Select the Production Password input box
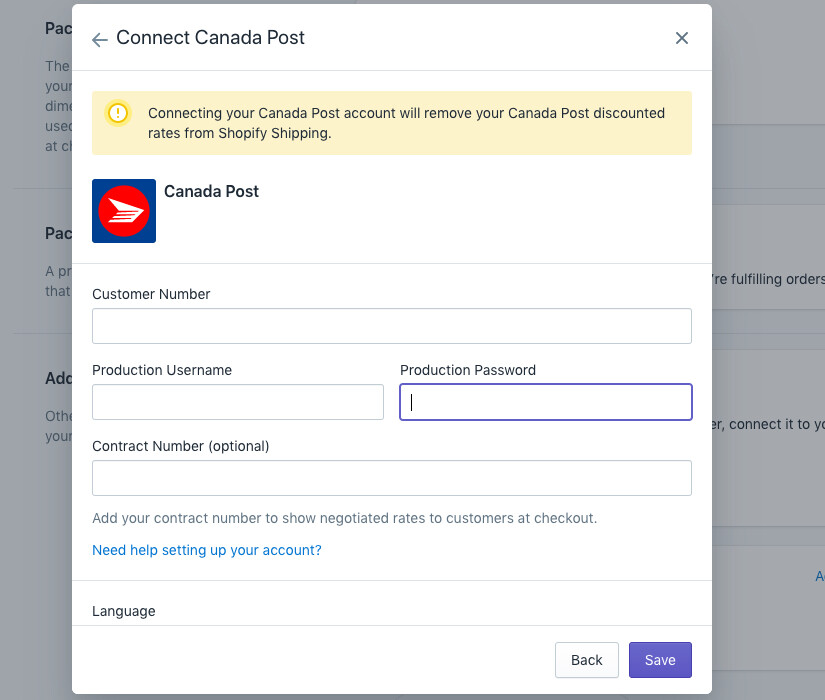Screen dimensions: 825x700 click(x=546, y=402)
